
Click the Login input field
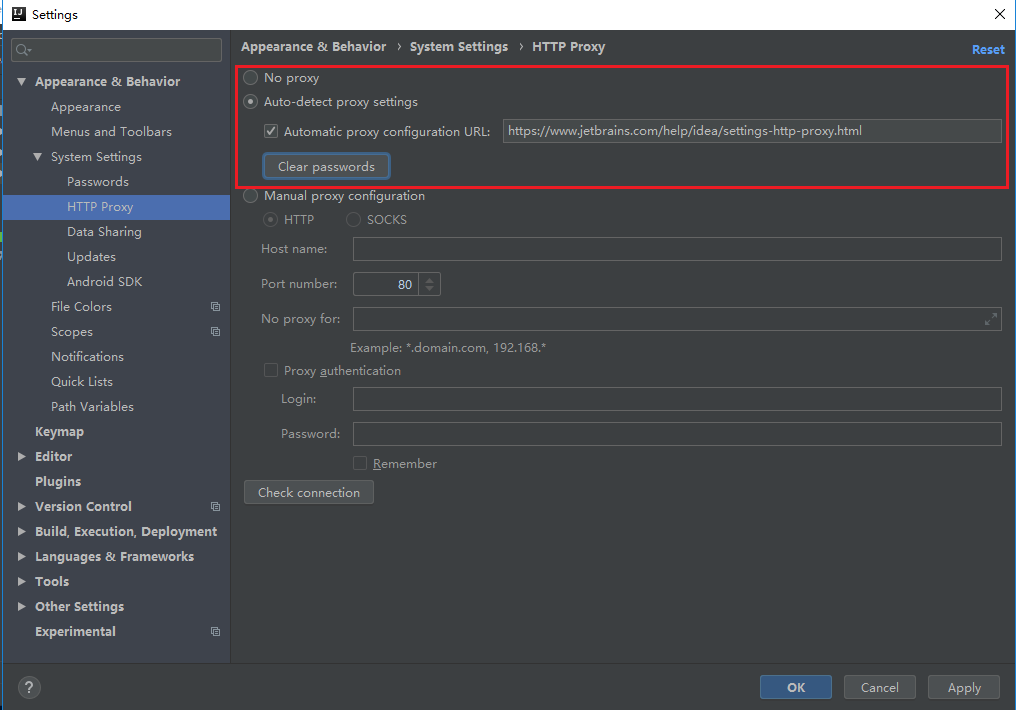[x=677, y=399]
